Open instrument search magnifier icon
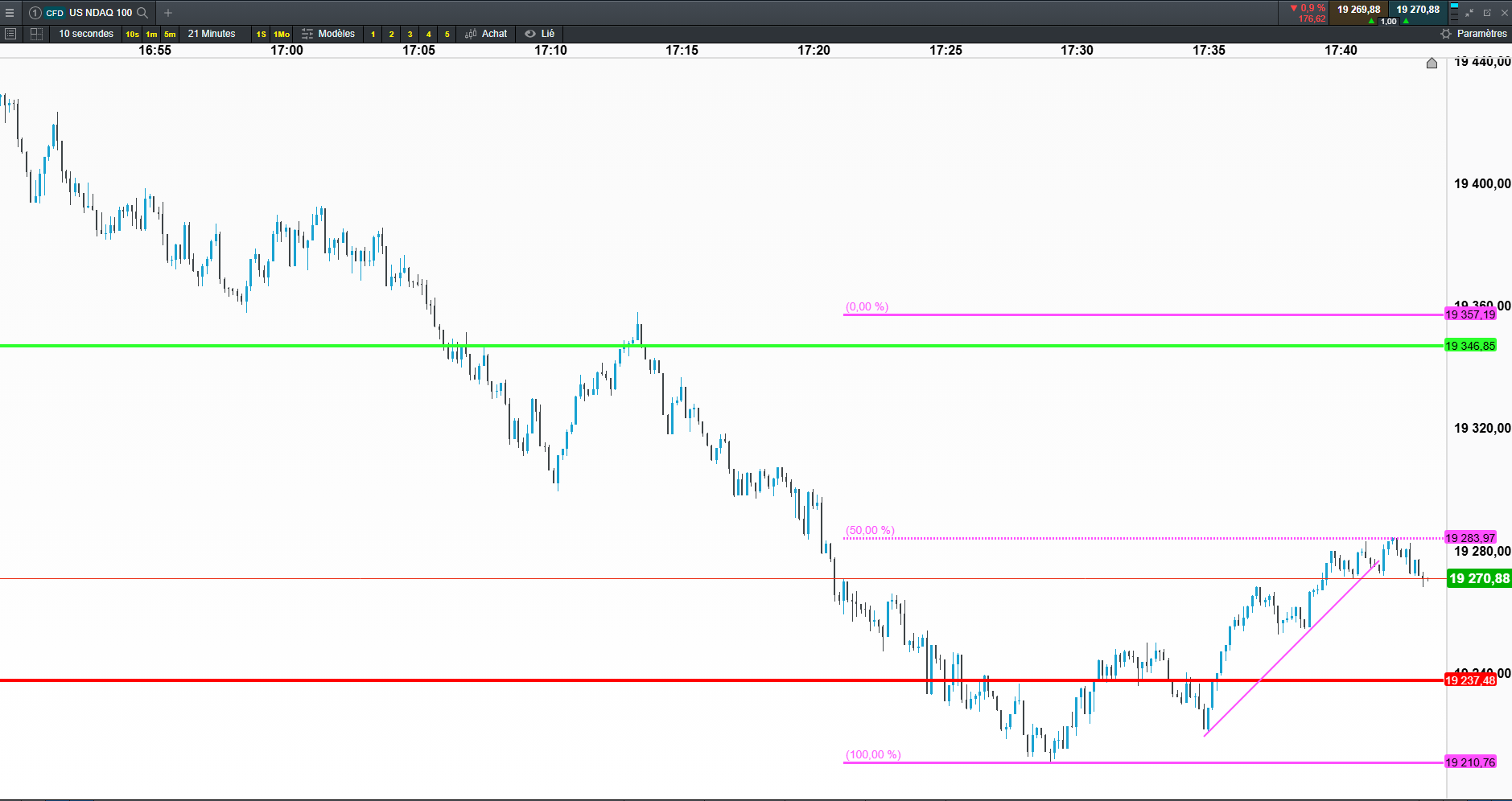This screenshot has height=801, width=1512. click(142, 13)
